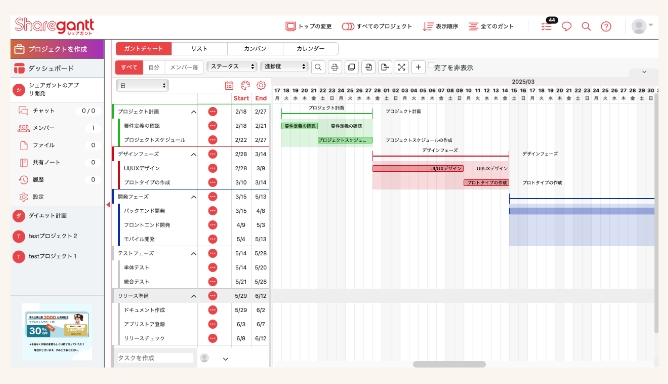Click the plus add icon in toolbar
The width and height of the screenshot is (668, 384).
(x=418, y=67)
